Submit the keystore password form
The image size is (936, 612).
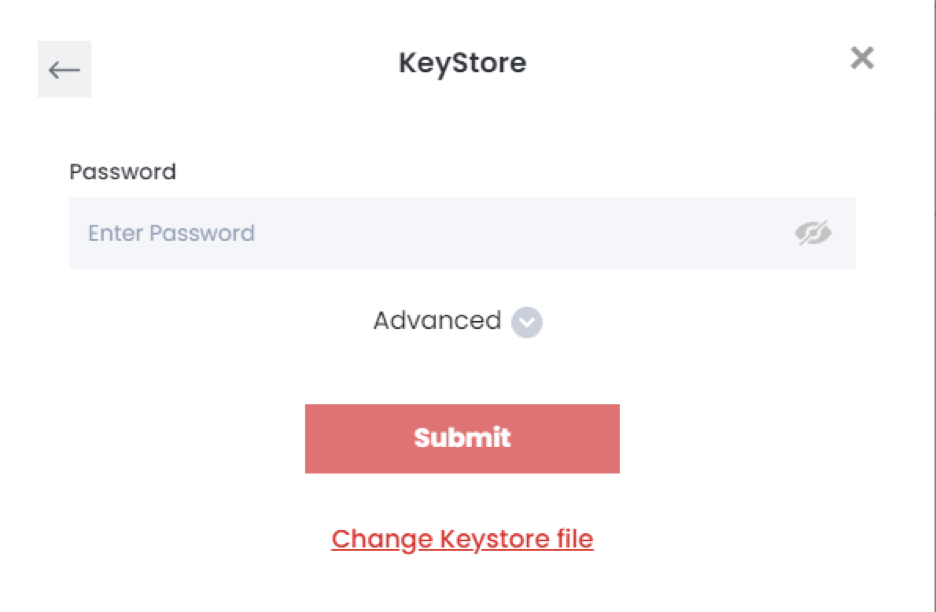click(462, 439)
